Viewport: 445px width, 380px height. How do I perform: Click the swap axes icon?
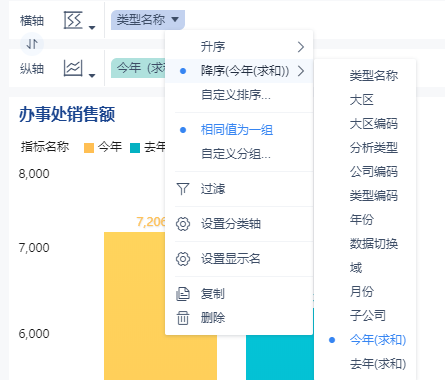(32, 44)
